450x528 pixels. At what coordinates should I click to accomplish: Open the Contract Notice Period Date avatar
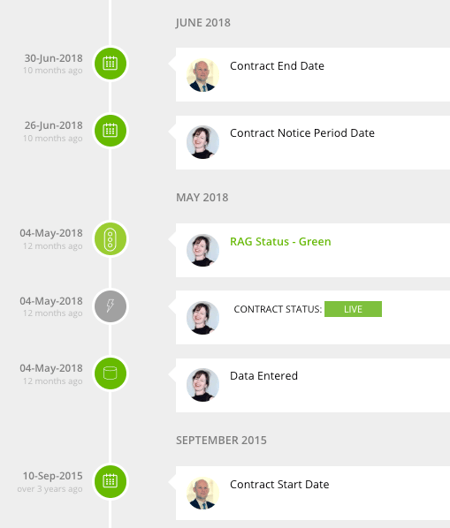coord(203,142)
